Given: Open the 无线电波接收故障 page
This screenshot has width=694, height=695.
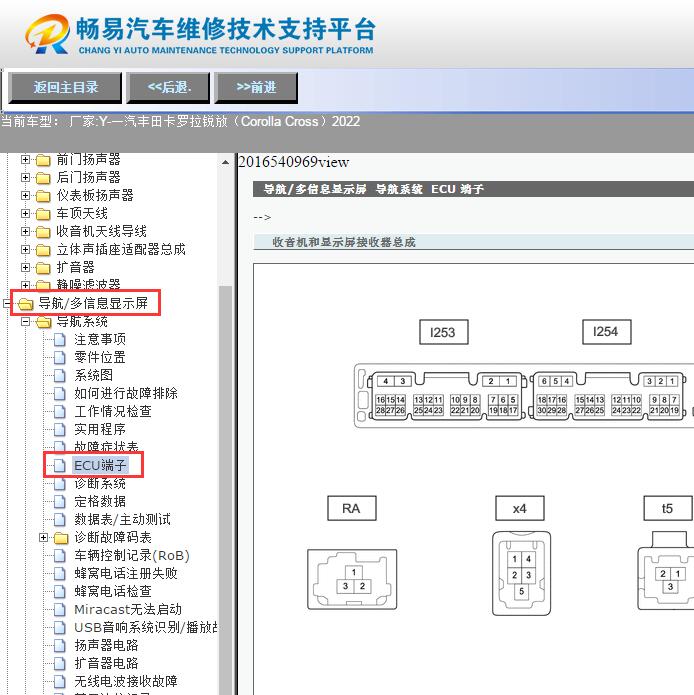Looking at the screenshot, I should click(126, 682).
